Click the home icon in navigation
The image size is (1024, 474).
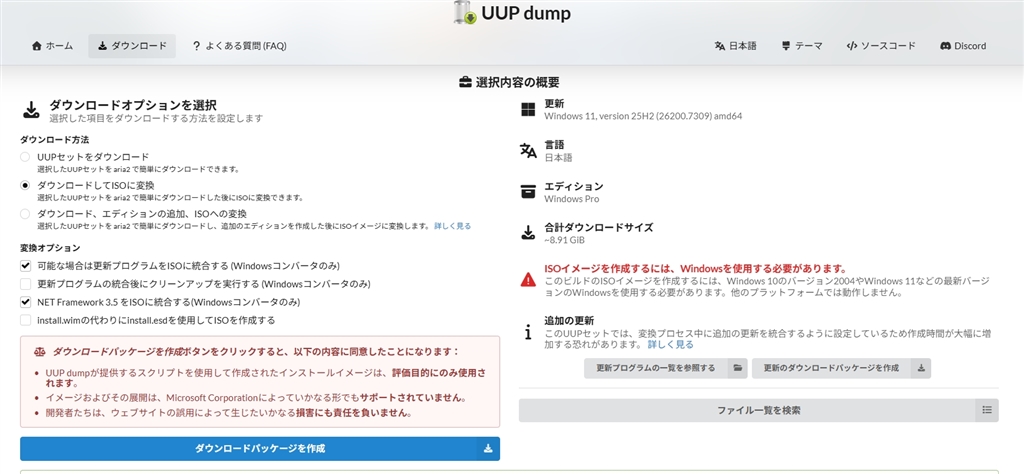click(37, 46)
